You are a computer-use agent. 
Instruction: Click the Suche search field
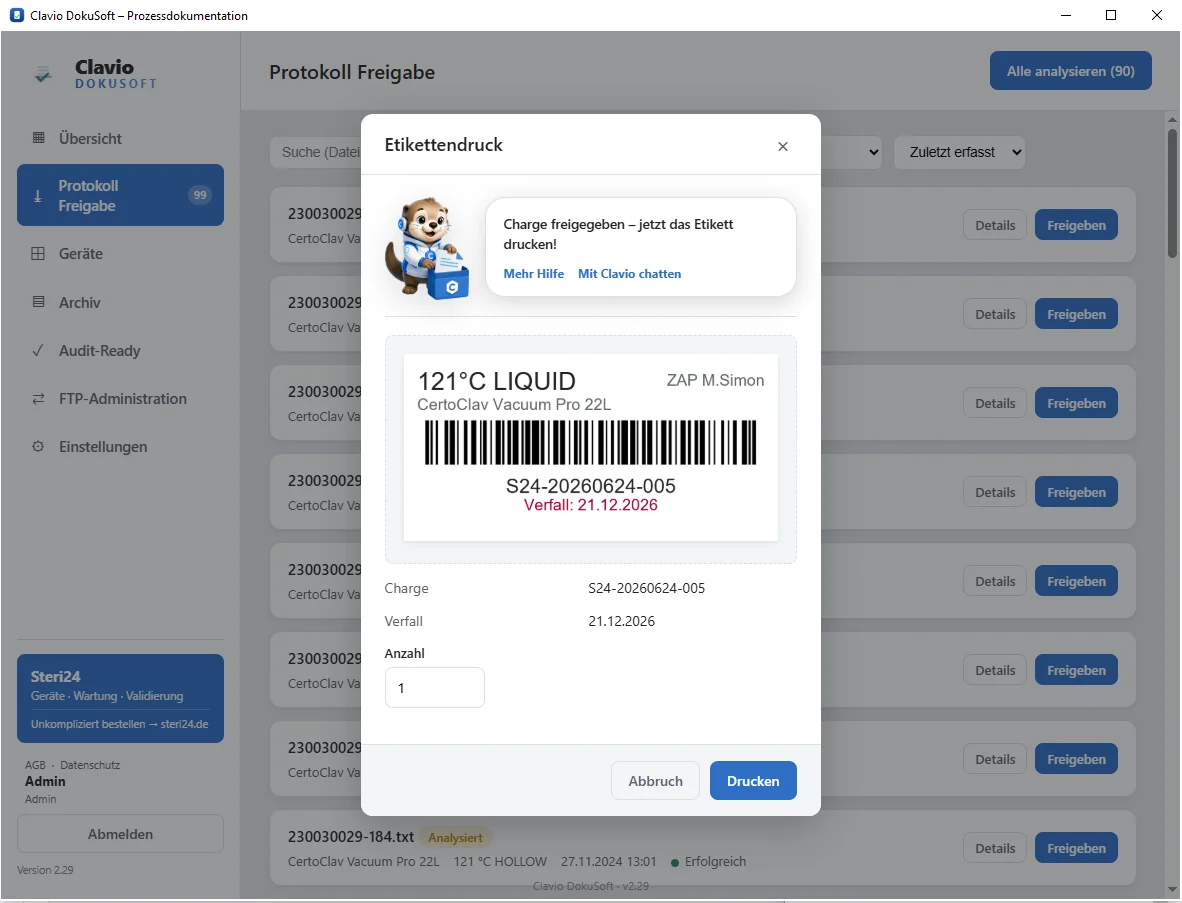click(x=316, y=152)
